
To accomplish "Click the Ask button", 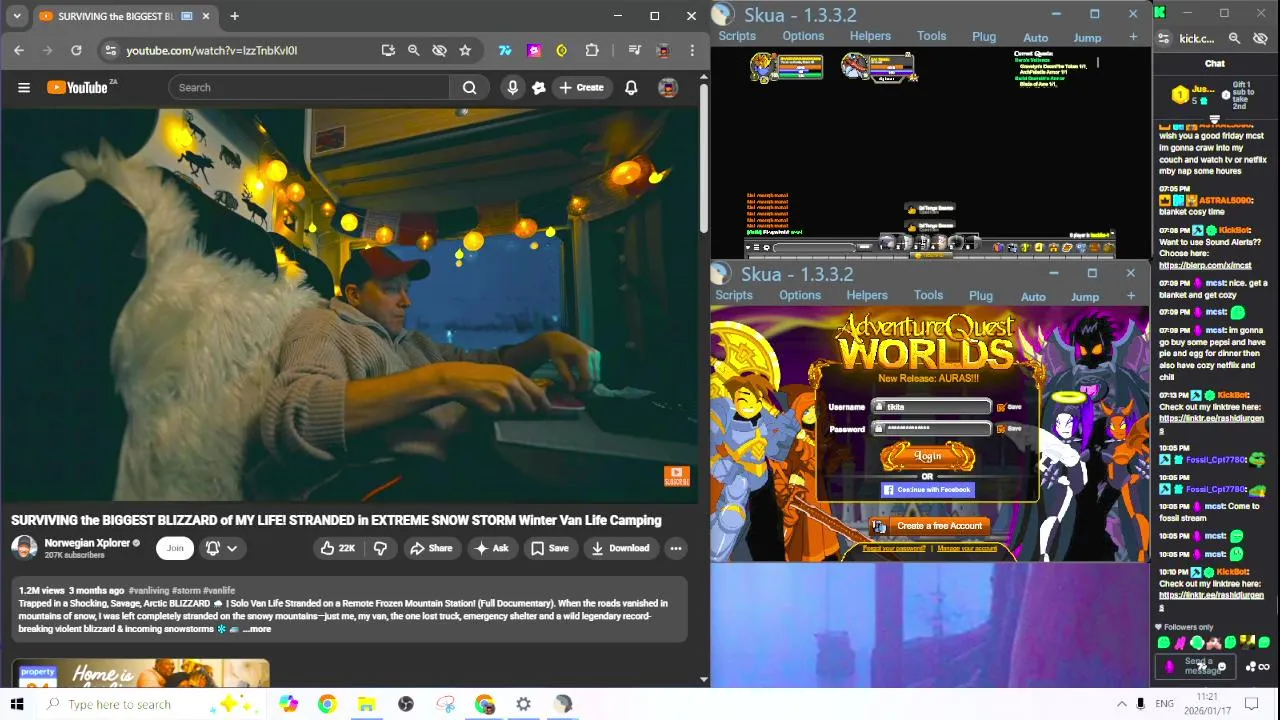I will [x=492, y=548].
